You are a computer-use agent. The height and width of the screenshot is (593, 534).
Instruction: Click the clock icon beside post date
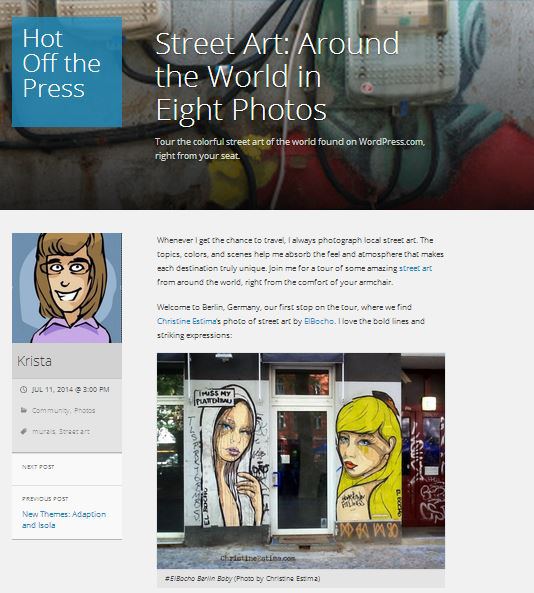click(x=23, y=389)
